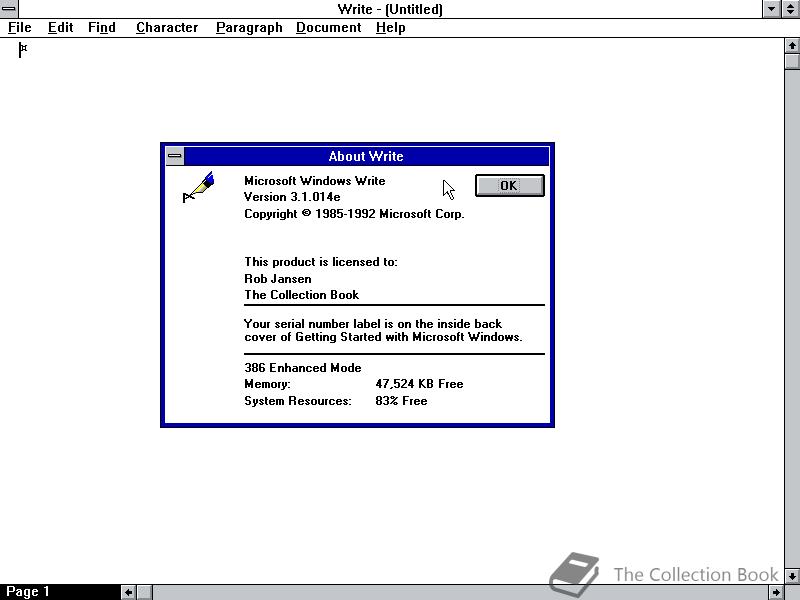Open About Write dialog control menu box

[175, 156]
